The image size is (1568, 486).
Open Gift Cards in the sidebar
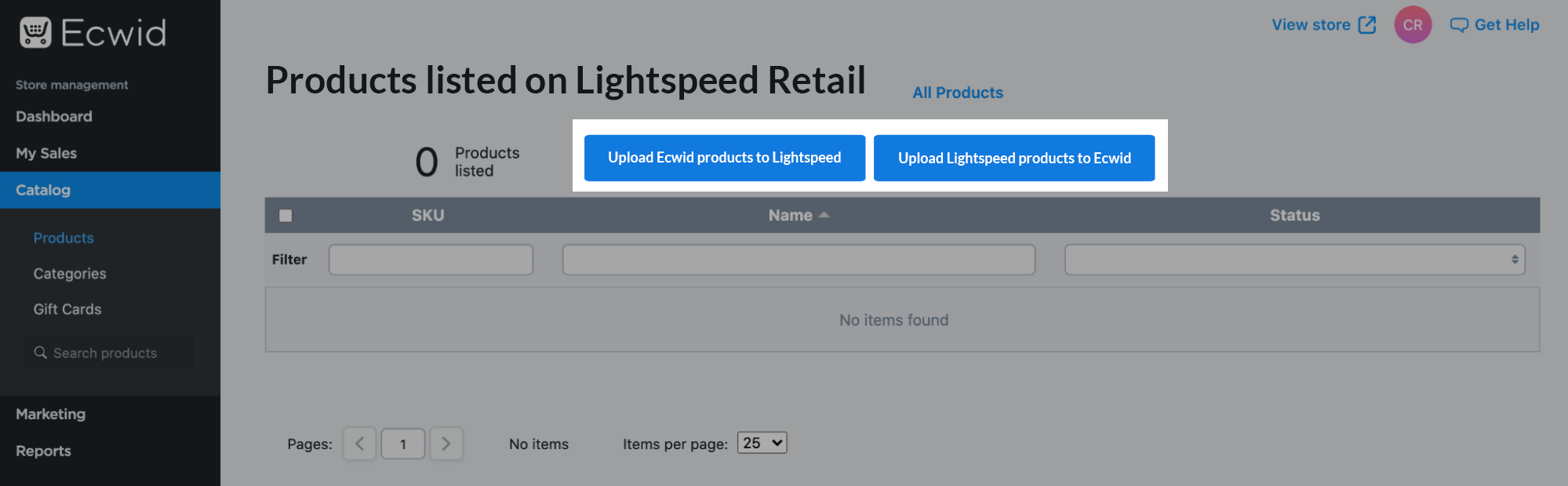pos(67,309)
